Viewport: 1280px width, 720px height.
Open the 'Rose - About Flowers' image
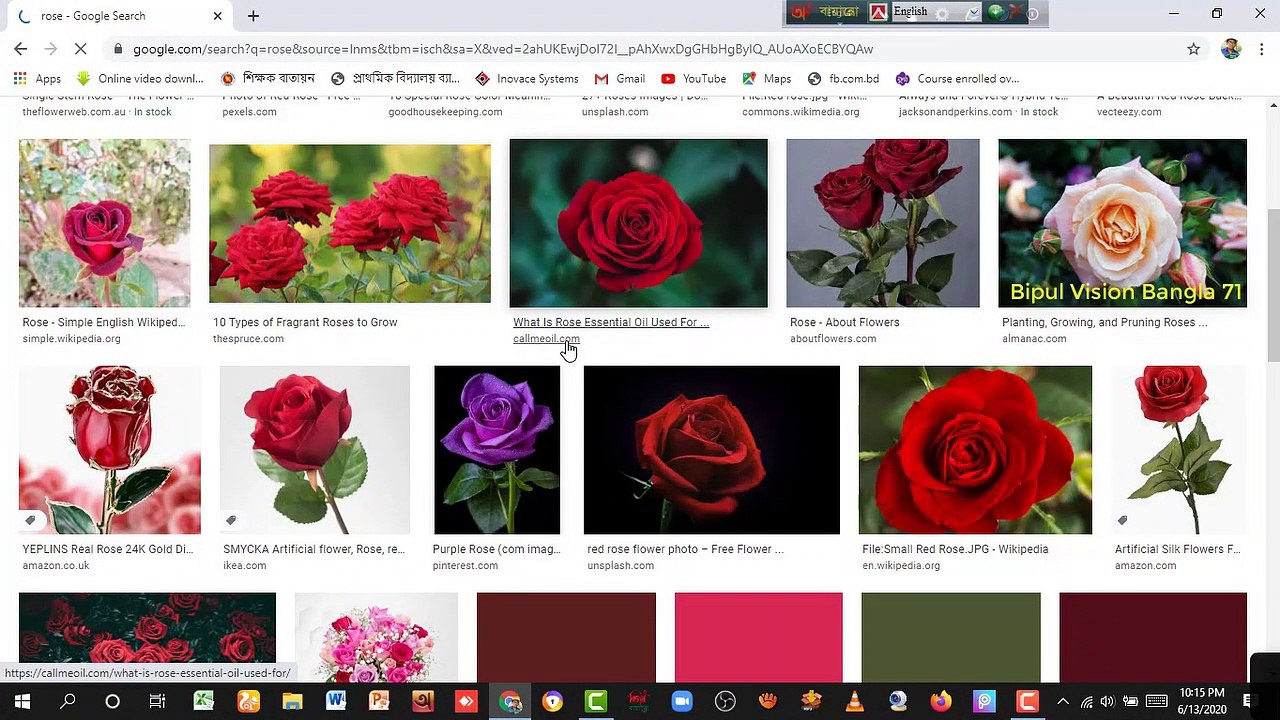883,223
